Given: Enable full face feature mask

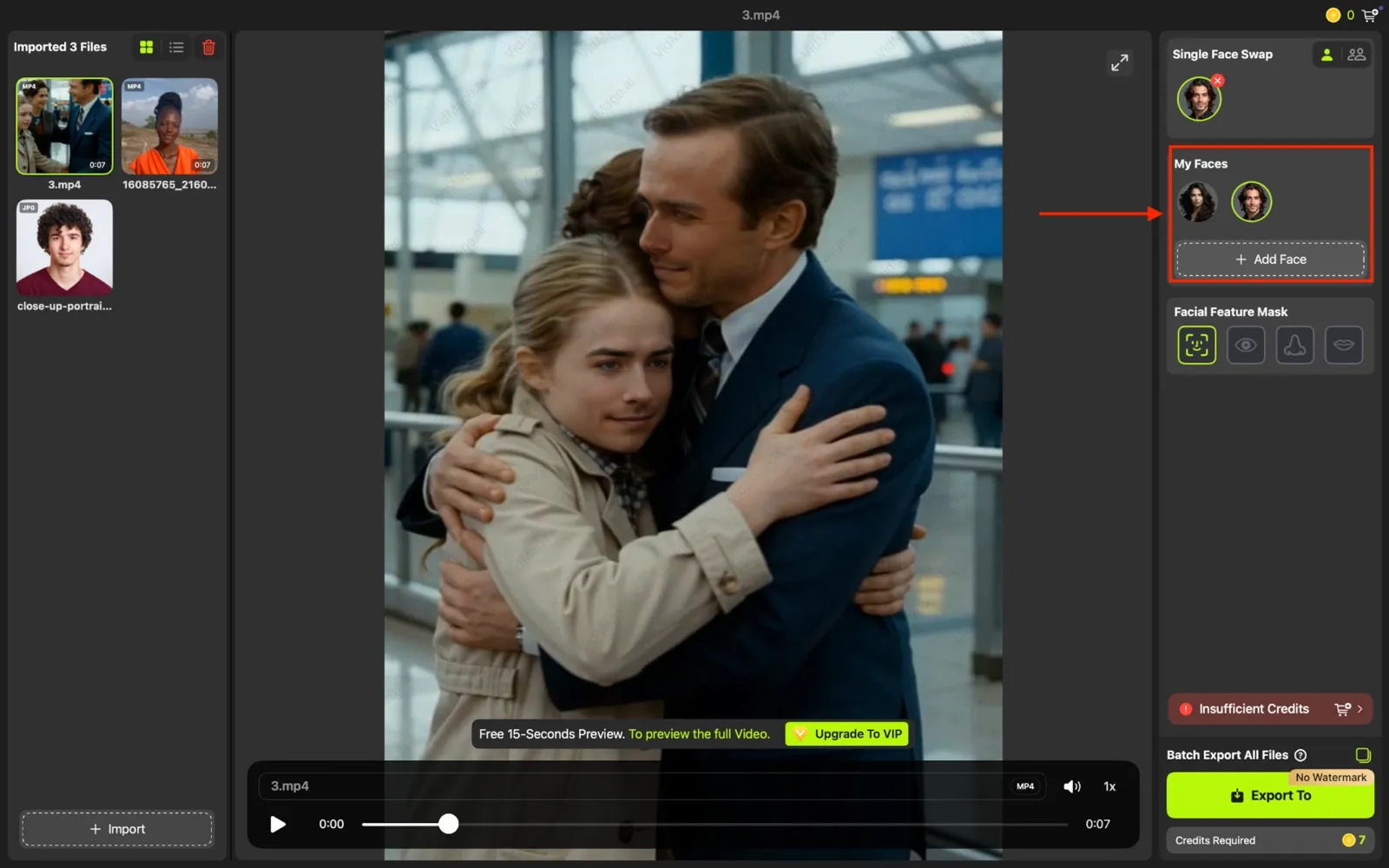Looking at the screenshot, I should click(1196, 345).
